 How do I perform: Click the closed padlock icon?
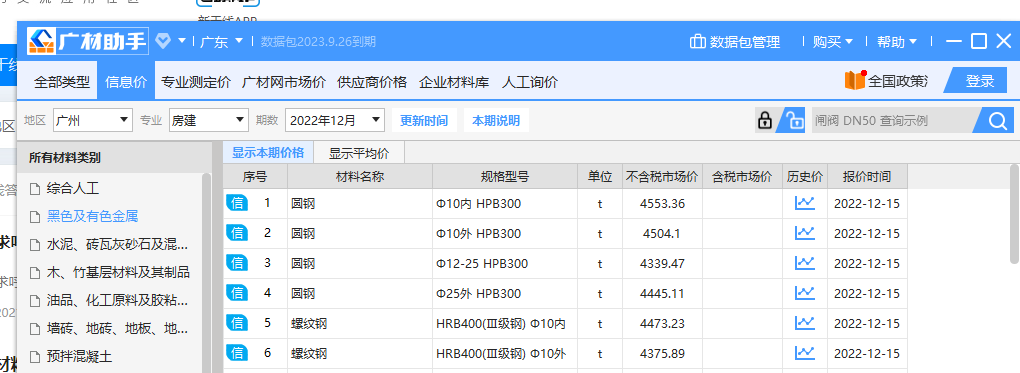(765, 120)
